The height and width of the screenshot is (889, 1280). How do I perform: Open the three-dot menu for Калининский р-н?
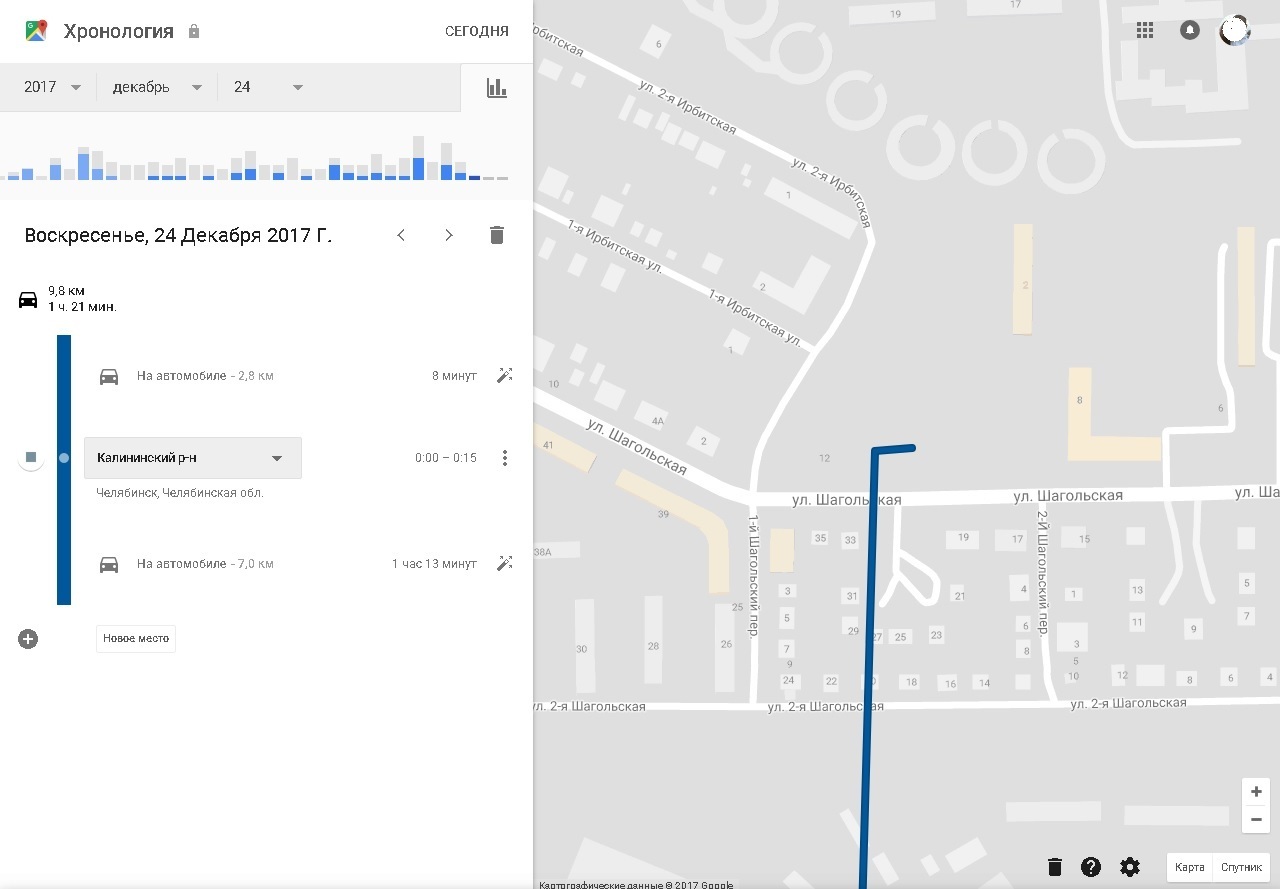coord(505,458)
